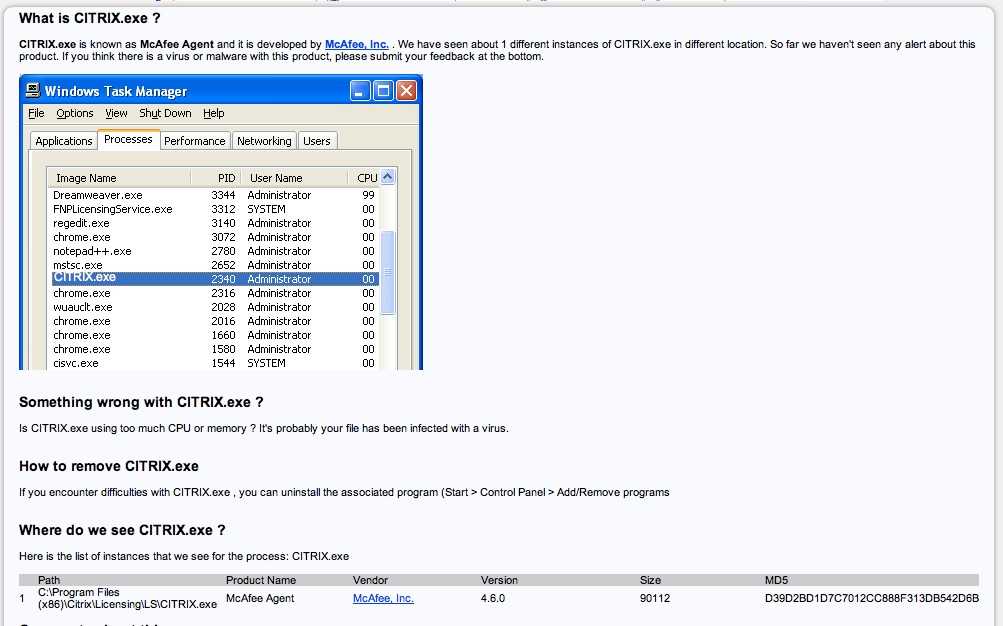Image resolution: width=1003 pixels, height=626 pixels.
Task: Open the Help menu in Task Manager
Action: (214, 114)
